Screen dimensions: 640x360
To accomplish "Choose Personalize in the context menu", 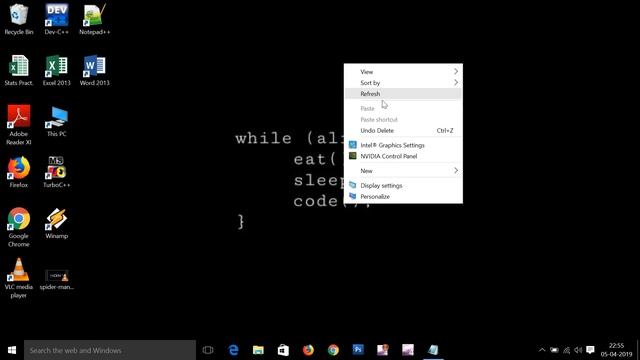I will 403,197.
